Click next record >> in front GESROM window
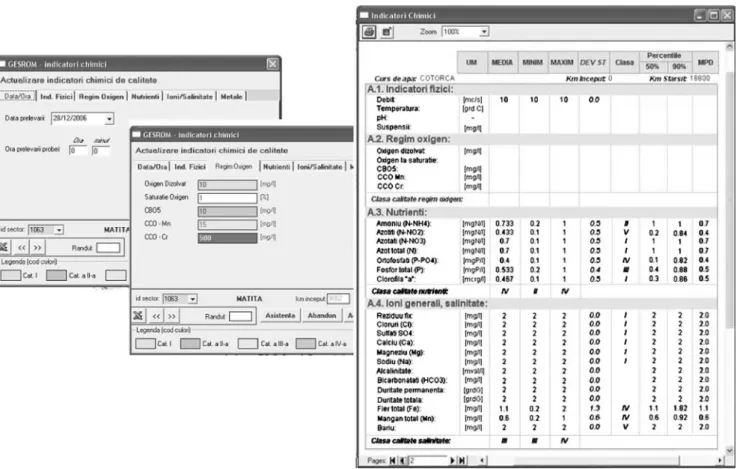 tap(172, 316)
